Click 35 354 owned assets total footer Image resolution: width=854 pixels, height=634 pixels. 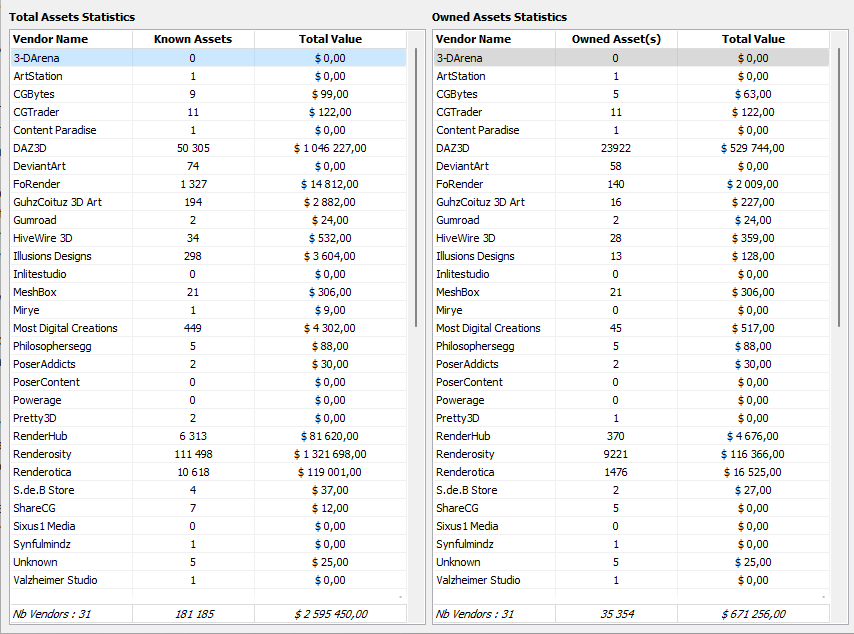pos(617,614)
